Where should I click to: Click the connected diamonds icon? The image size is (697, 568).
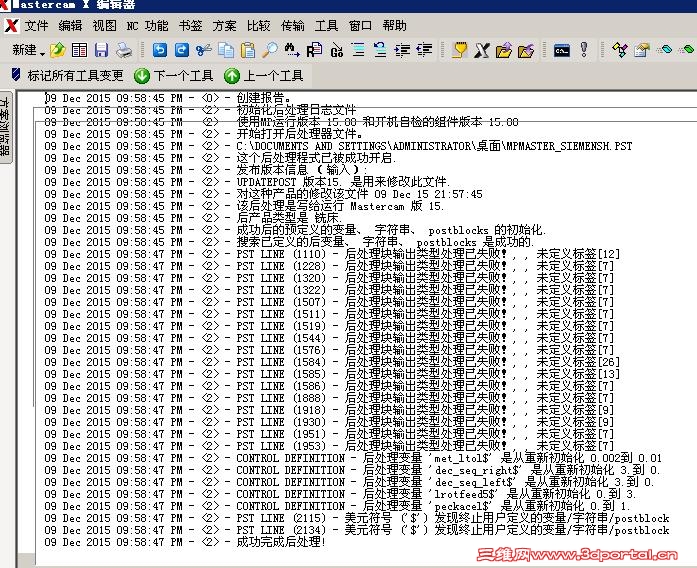coord(620,50)
